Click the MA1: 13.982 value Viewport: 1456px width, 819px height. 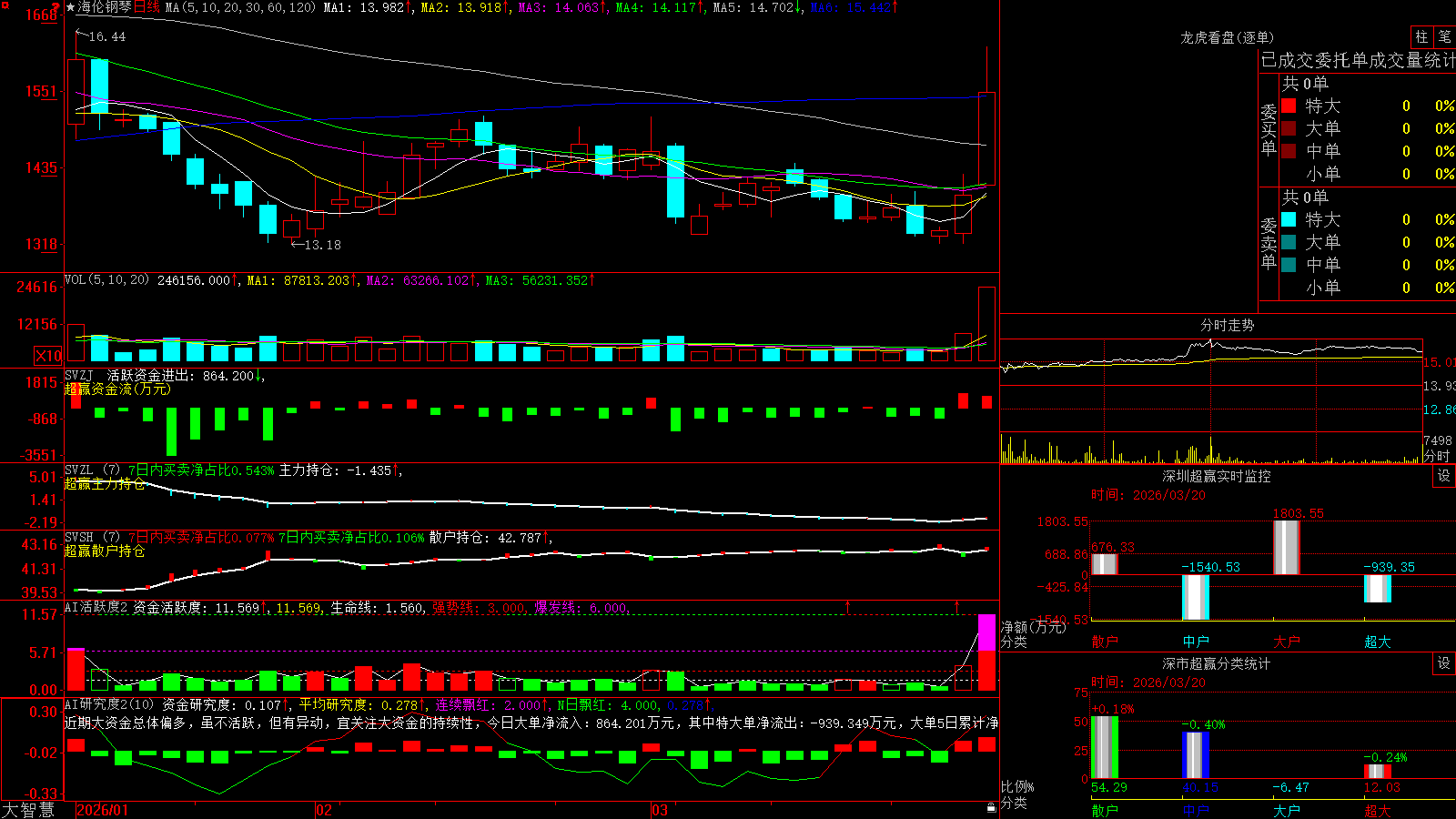pyautogui.click(x=364, y=7)
